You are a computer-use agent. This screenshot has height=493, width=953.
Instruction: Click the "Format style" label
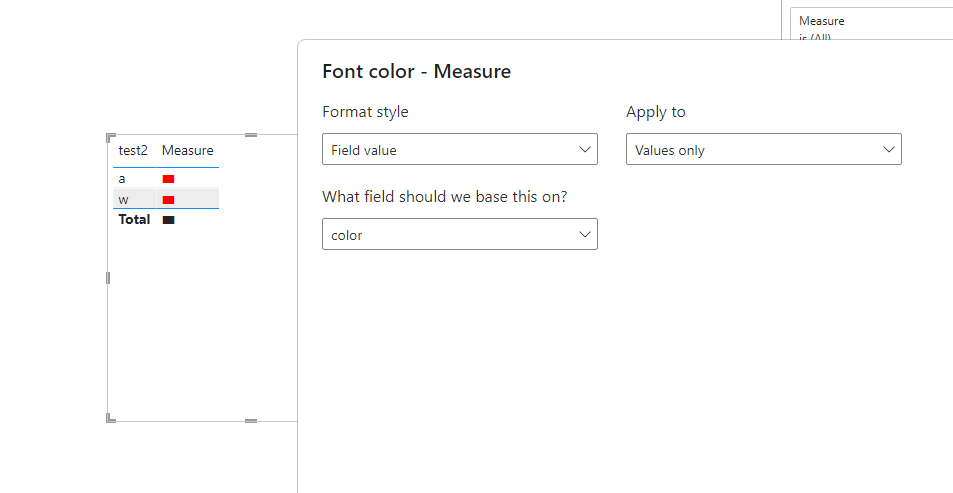point(365,112)
